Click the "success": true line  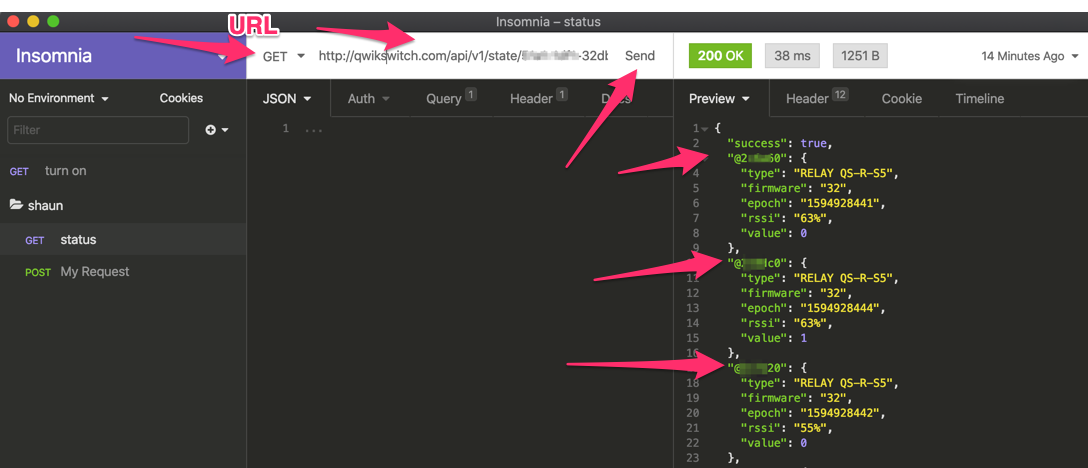coord(779,143)
